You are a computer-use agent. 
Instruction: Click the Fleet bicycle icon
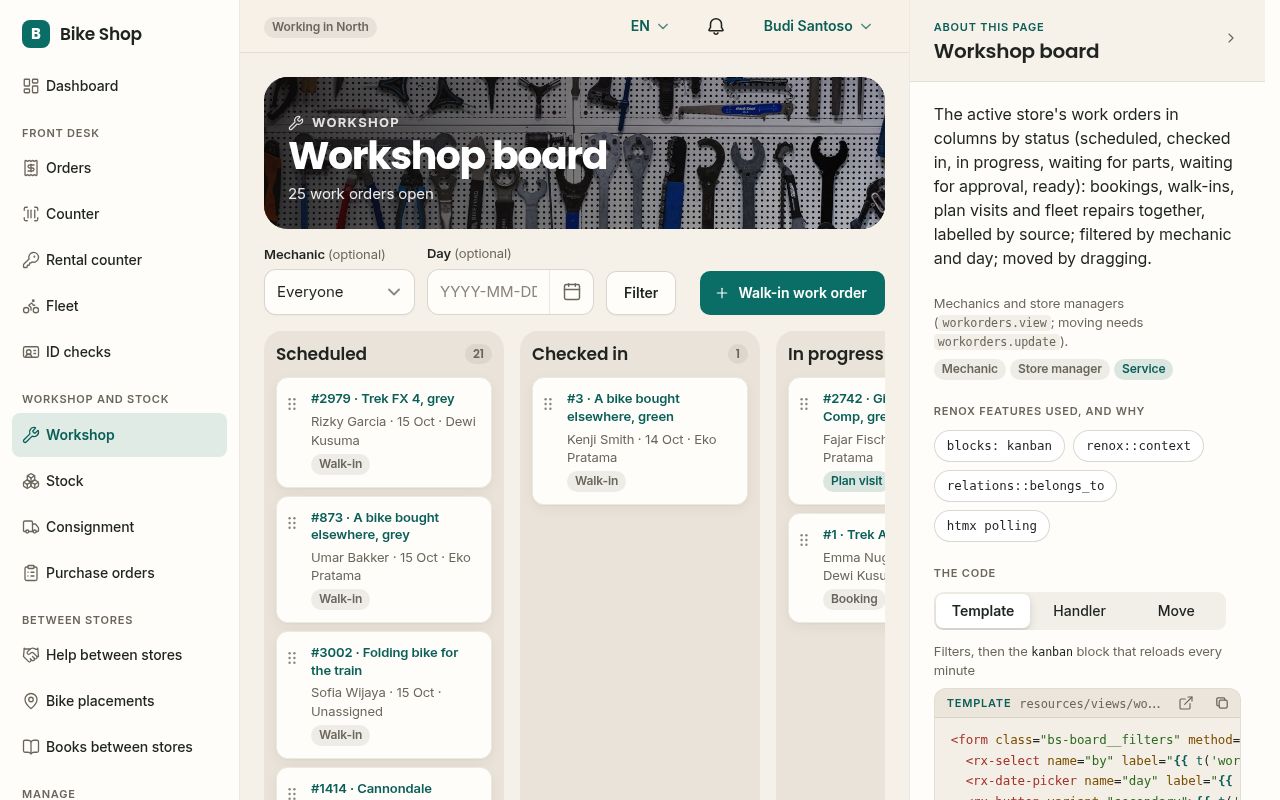(x=31, y=306)
